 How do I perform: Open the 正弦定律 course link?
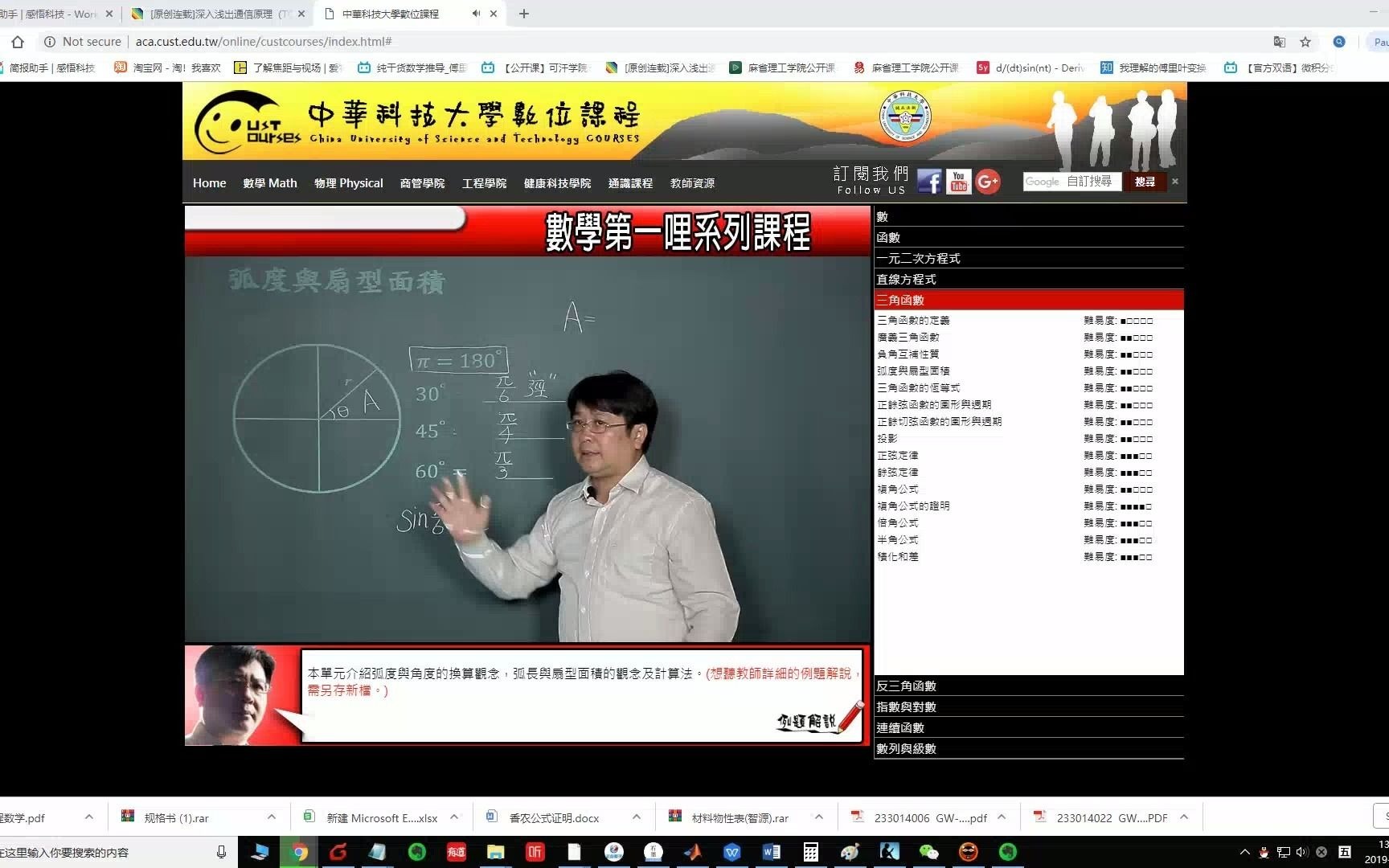pyautogui.click(x=898, y=455)
